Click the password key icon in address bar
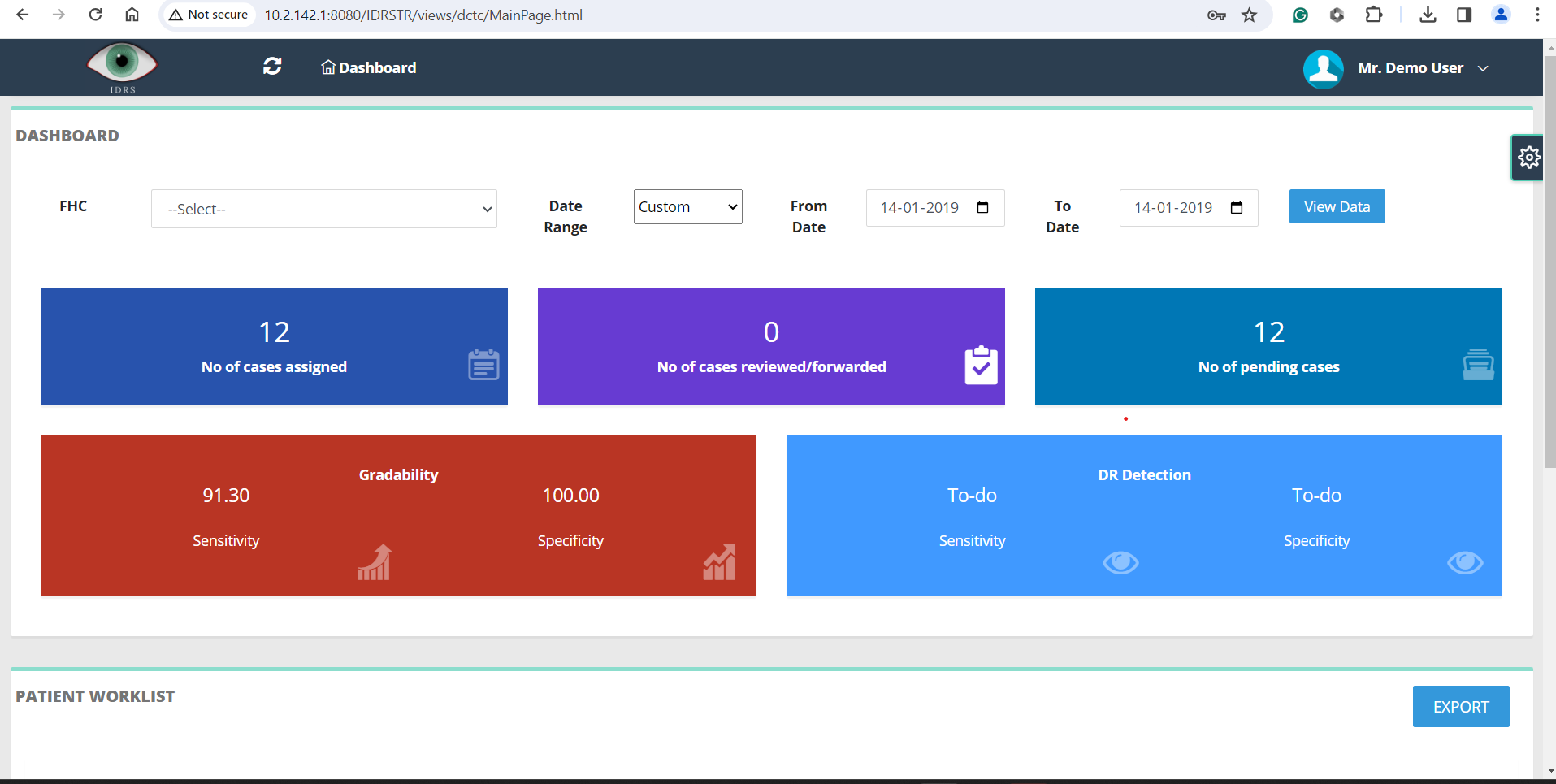This screenshot has height=784, width=1556. 1216,15
